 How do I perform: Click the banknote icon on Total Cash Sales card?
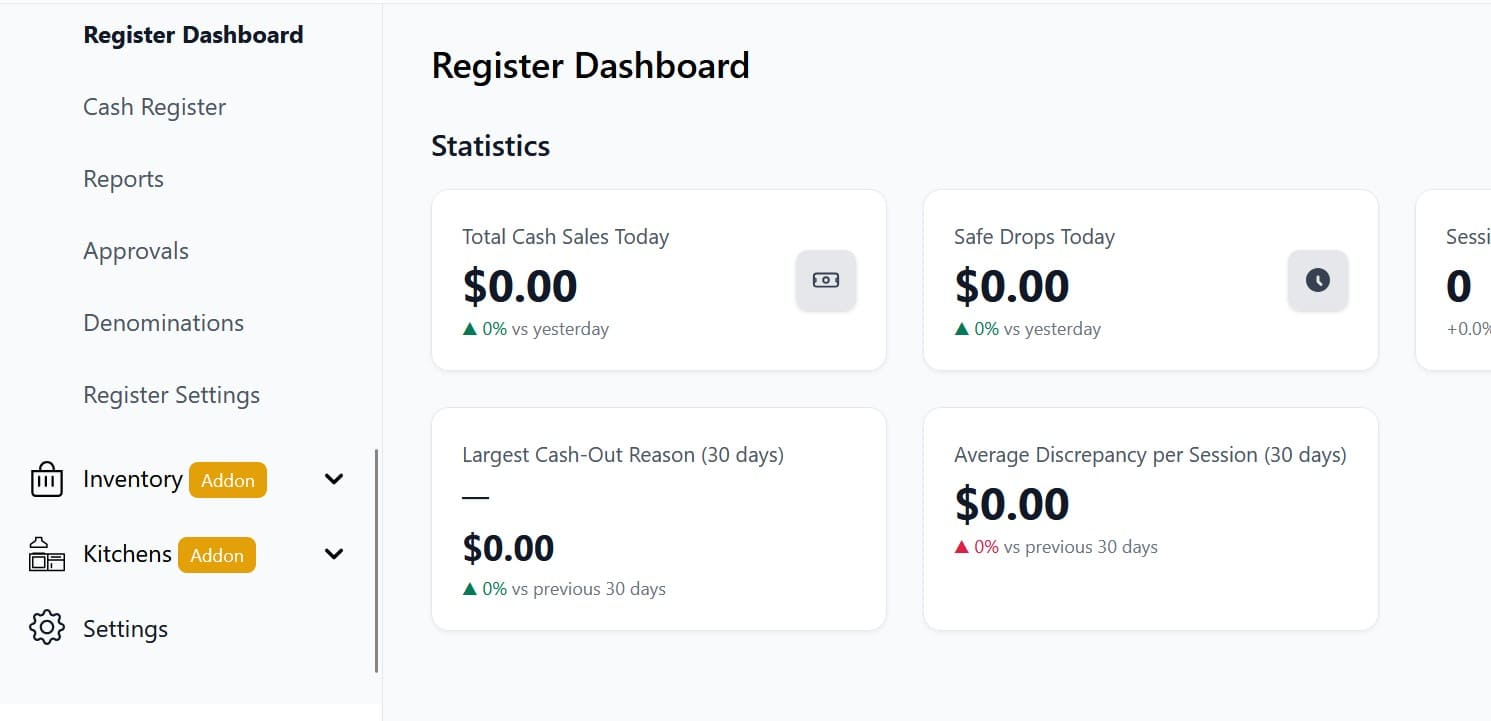tap(825, 280)
